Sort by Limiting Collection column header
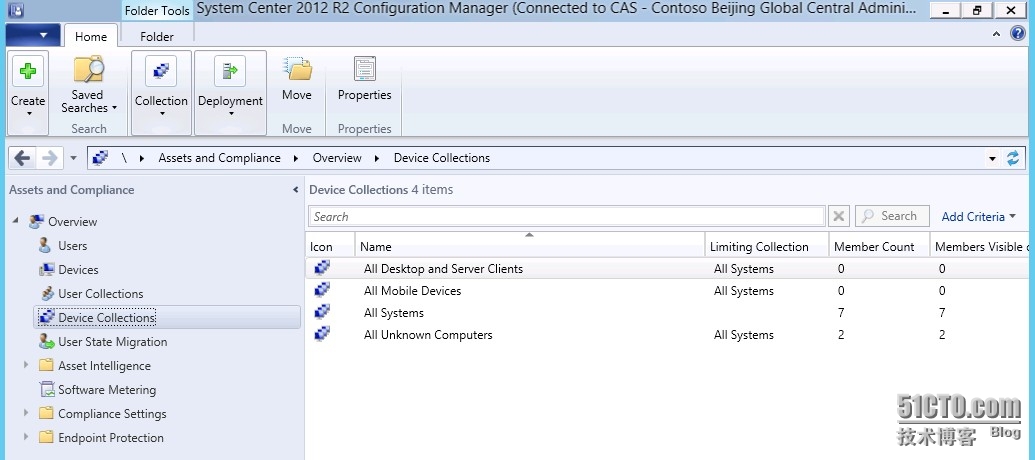 tap(767, 247)
